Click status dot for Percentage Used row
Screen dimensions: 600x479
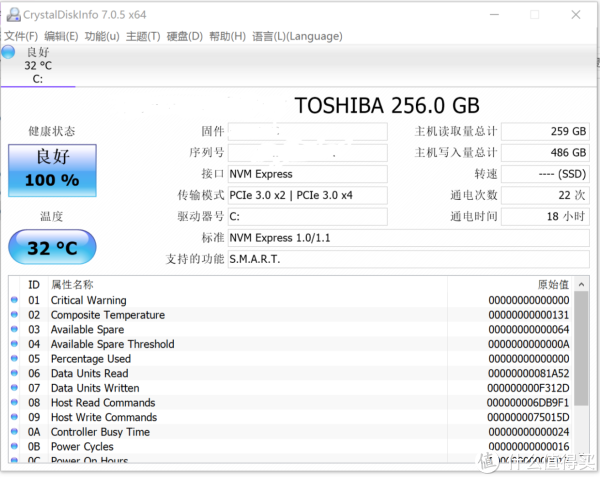point(14,358)
